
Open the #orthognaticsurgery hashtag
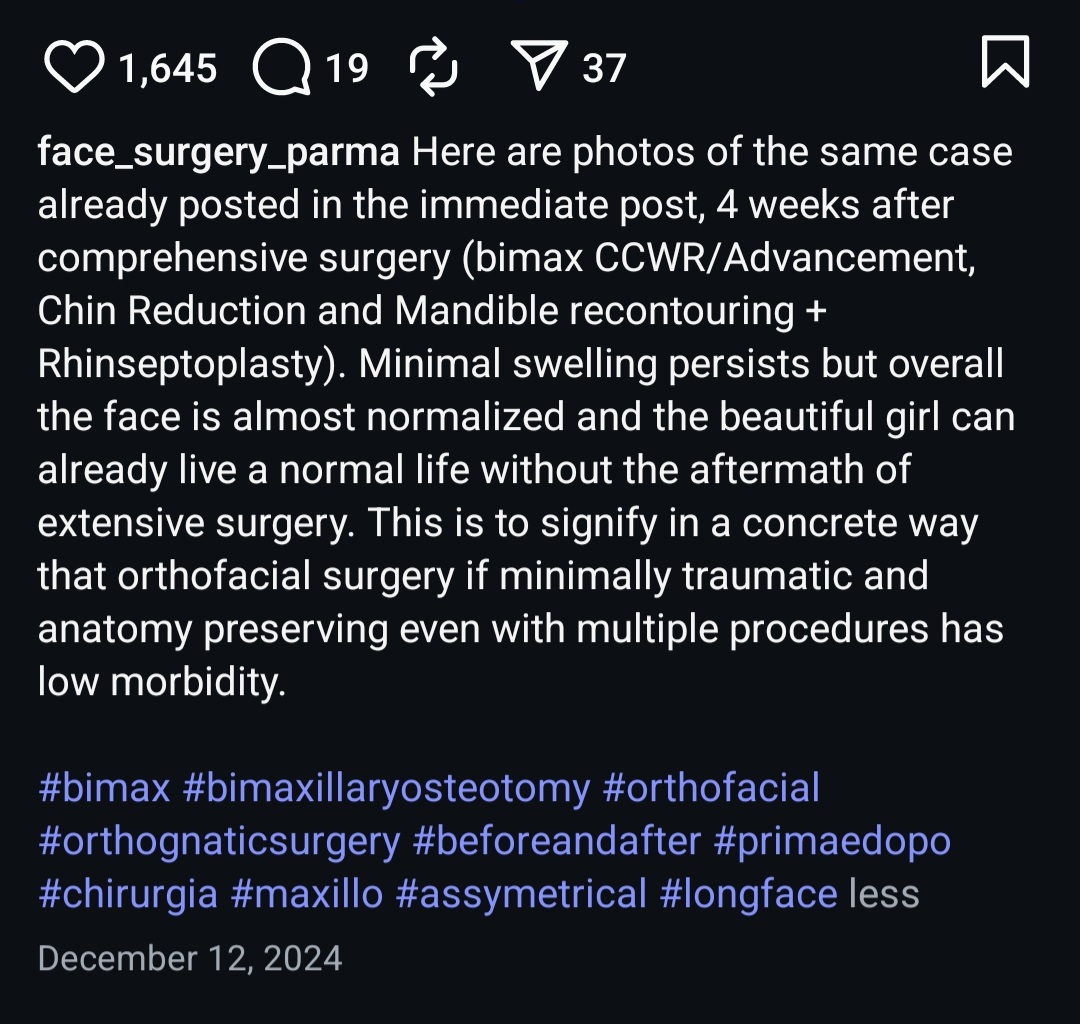(x=219, y=841)
